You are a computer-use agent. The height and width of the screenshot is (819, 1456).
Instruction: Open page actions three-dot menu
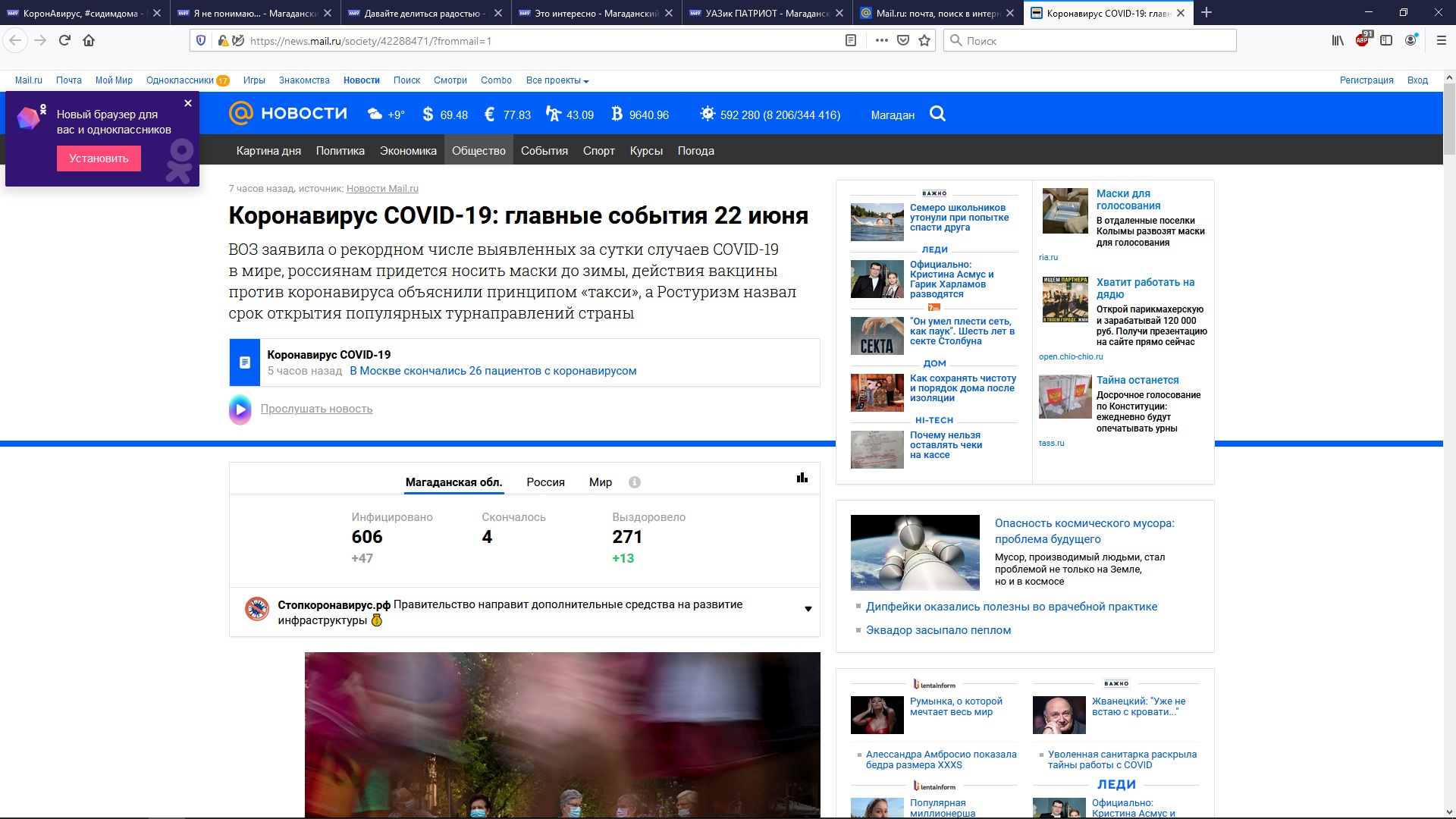(x=881, y=41)
